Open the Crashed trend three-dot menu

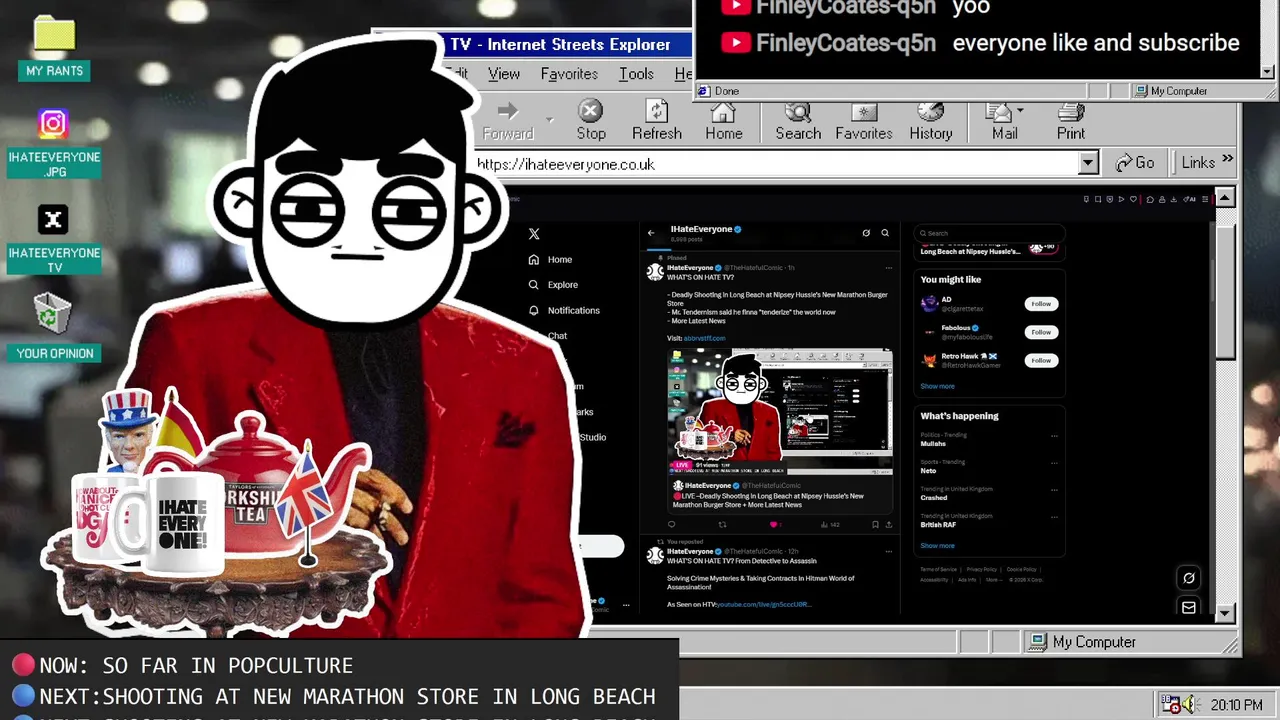(1054, 490)
